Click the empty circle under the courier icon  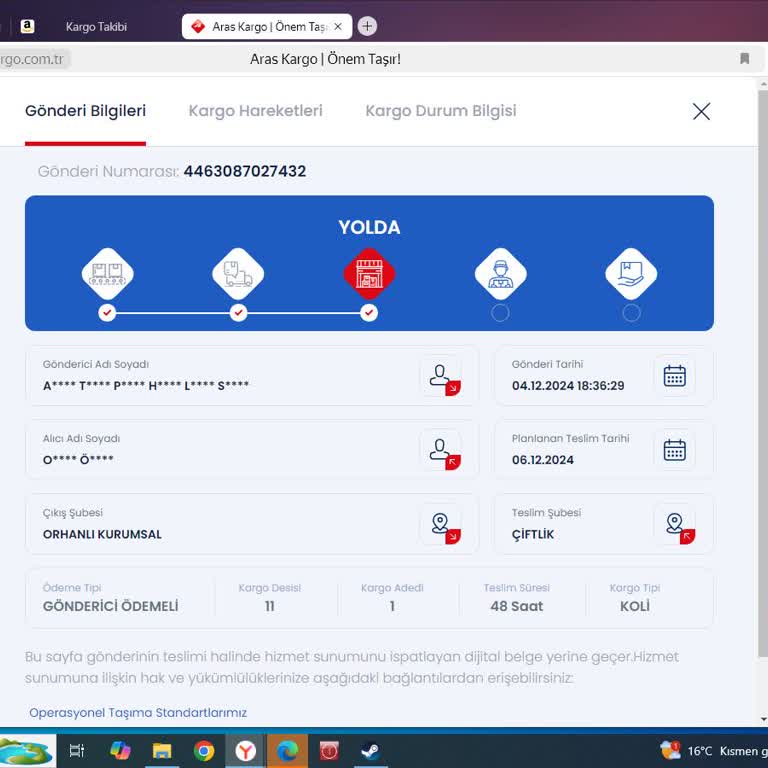(x=500, y=312)
